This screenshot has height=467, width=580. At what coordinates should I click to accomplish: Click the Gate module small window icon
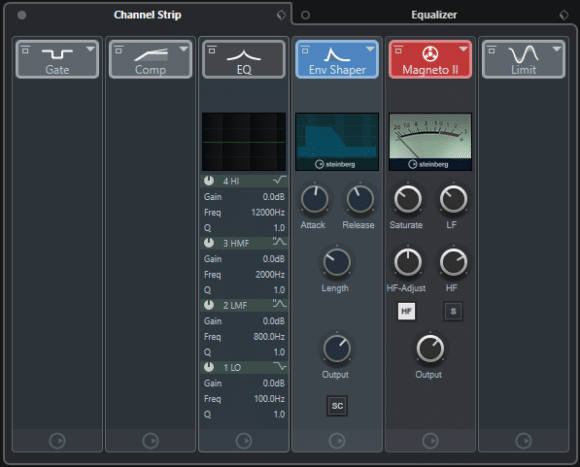(25, 50)
